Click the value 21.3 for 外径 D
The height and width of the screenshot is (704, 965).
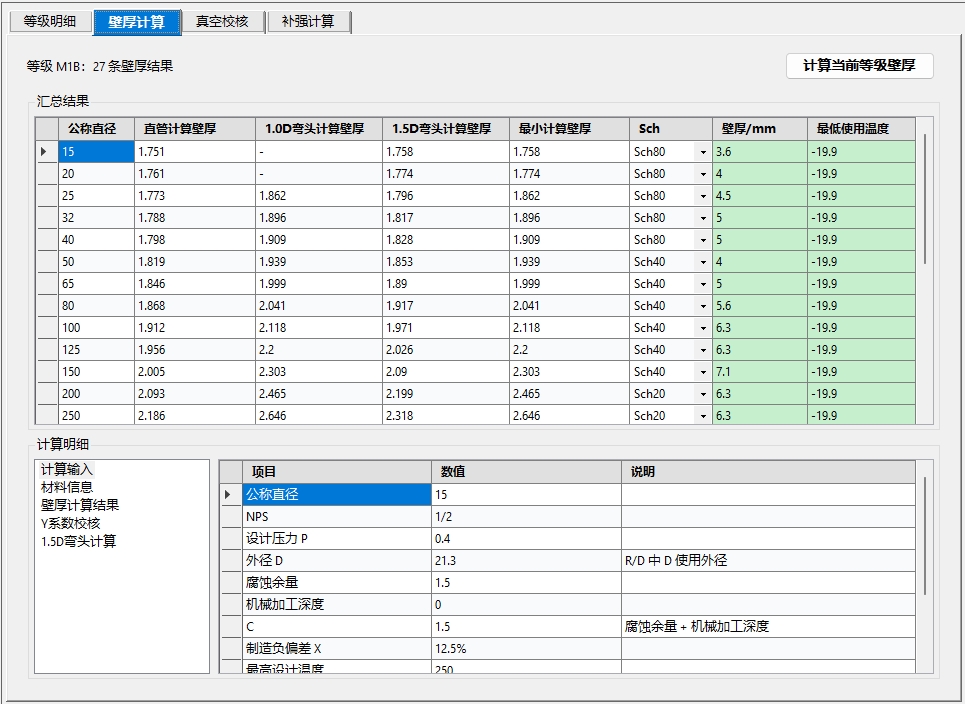(x=526, y=561)
